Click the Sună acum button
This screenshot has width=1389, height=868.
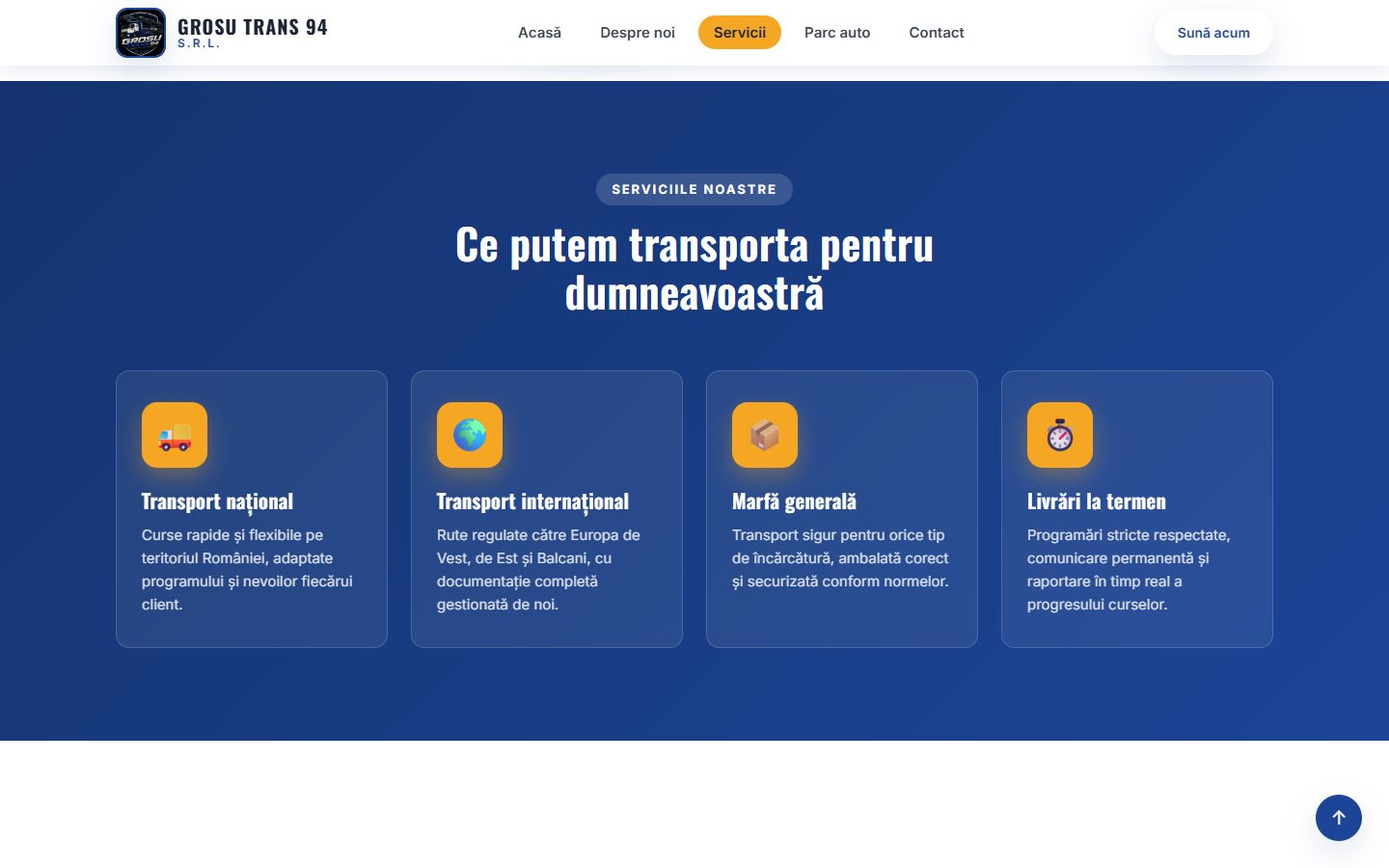tap(1213, 33)
